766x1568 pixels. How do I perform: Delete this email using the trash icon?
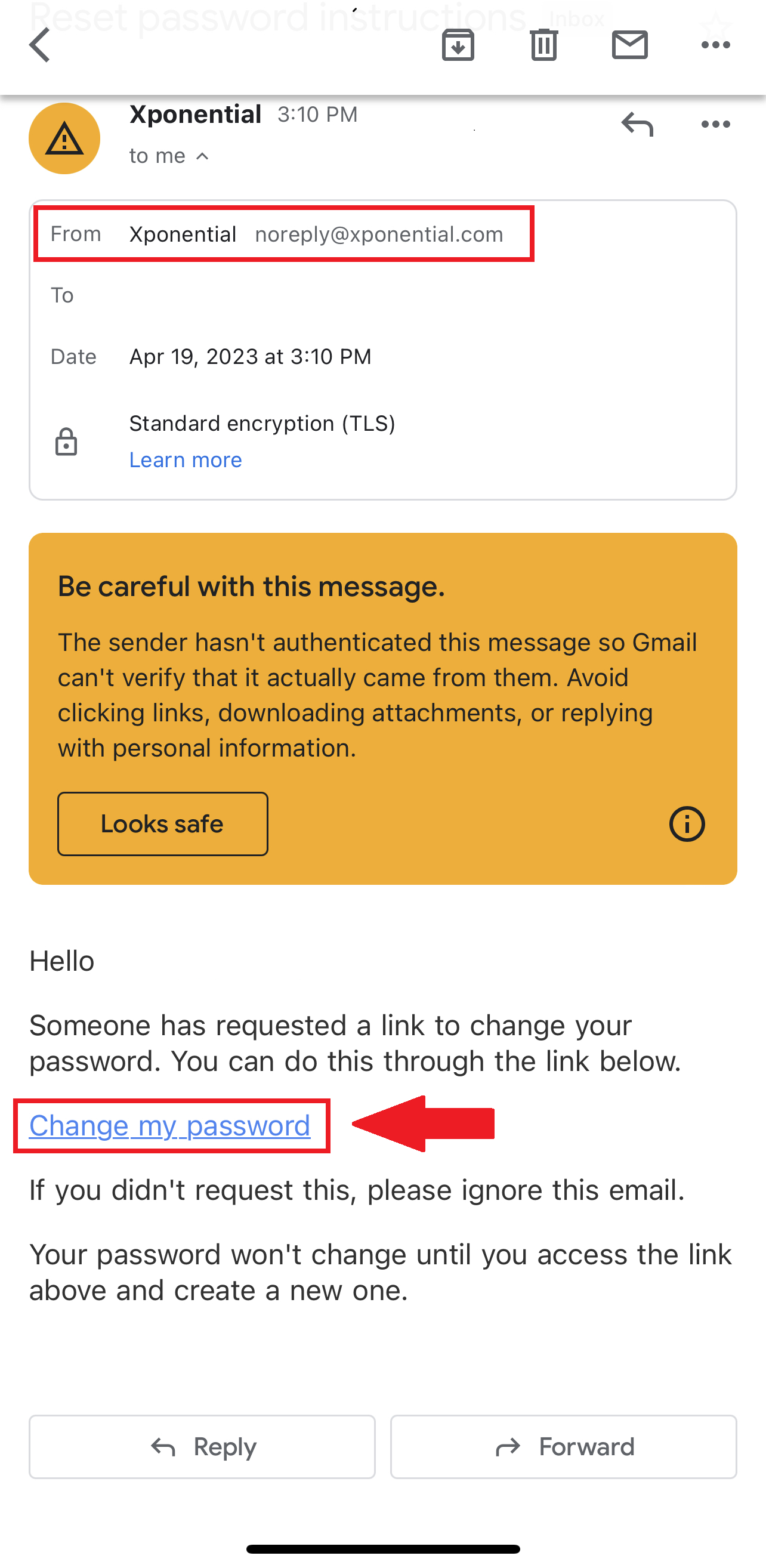pyautogui.click(x=543, y=44)
